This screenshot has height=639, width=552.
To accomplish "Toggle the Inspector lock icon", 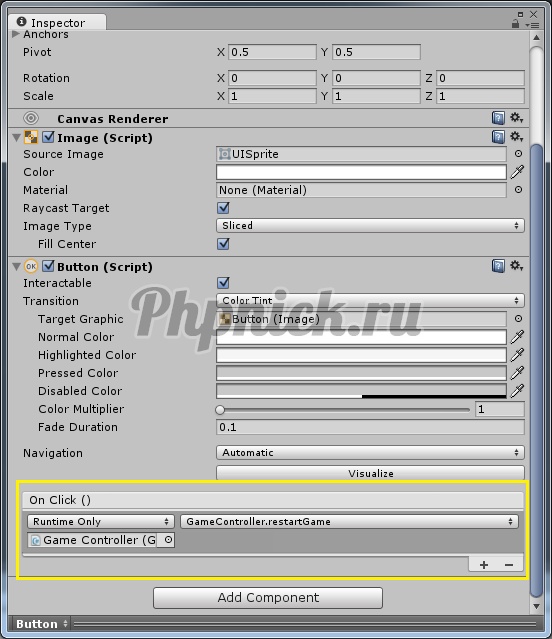I will point(515,24).
